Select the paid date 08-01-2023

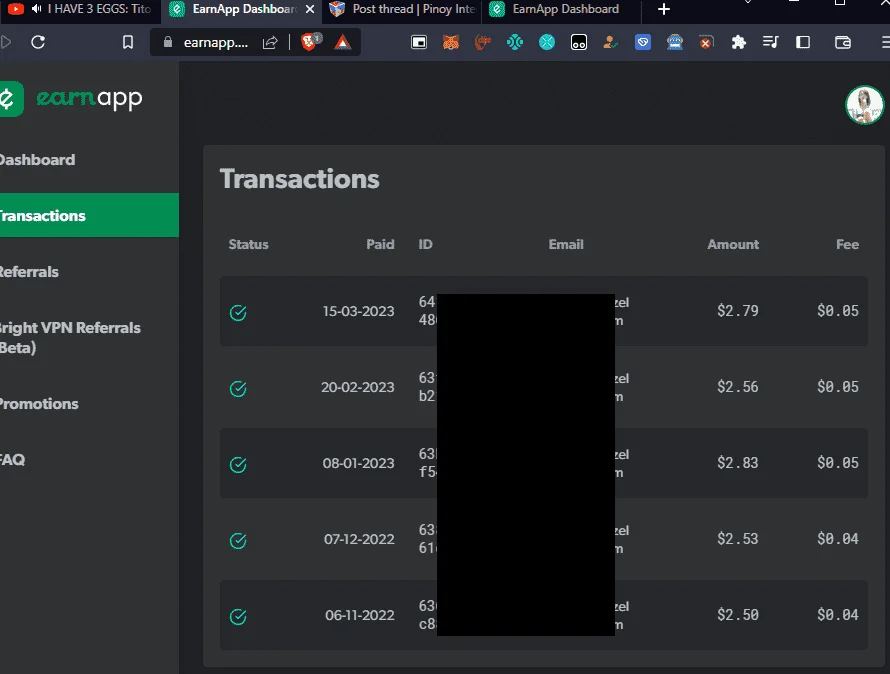coord(358,463)
